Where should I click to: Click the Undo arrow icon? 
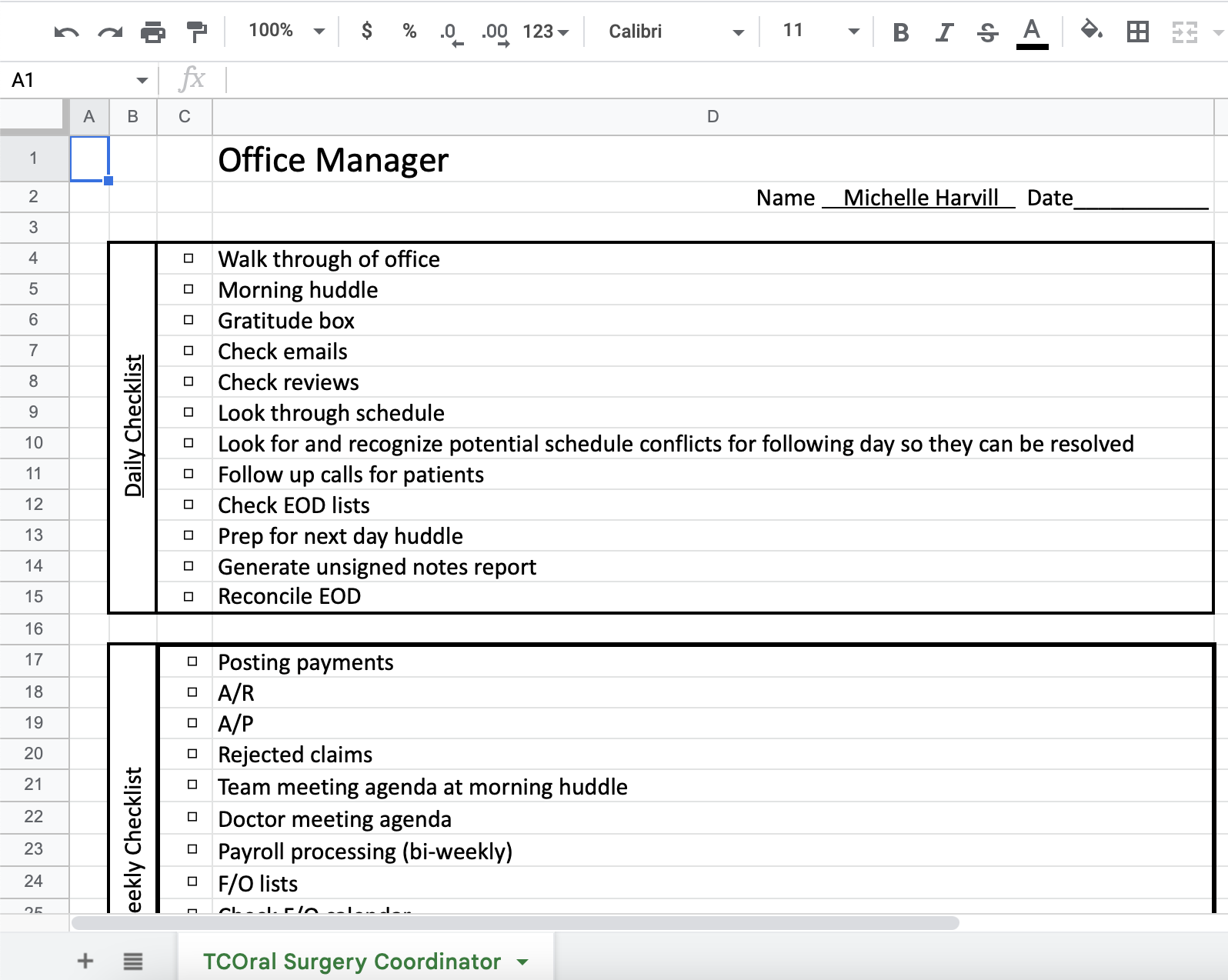(x=67, y=32)
